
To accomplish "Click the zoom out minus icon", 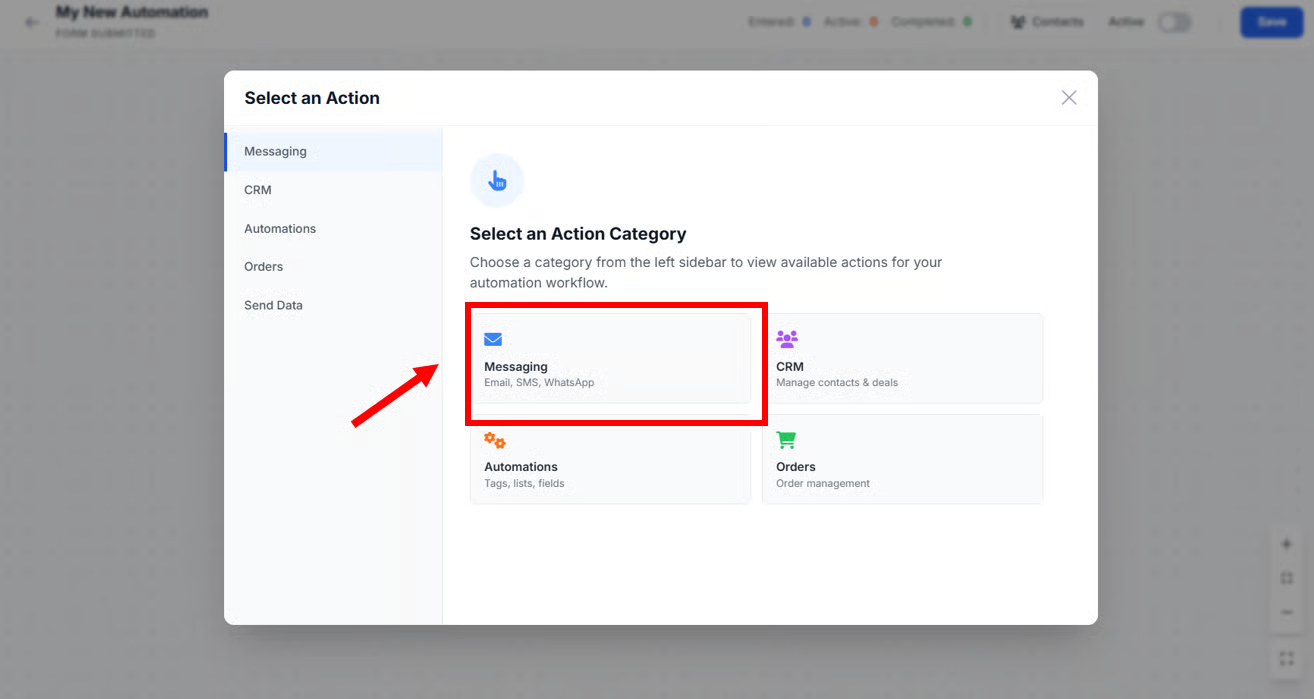I will pyautogui.click(x=1287, y=612).
